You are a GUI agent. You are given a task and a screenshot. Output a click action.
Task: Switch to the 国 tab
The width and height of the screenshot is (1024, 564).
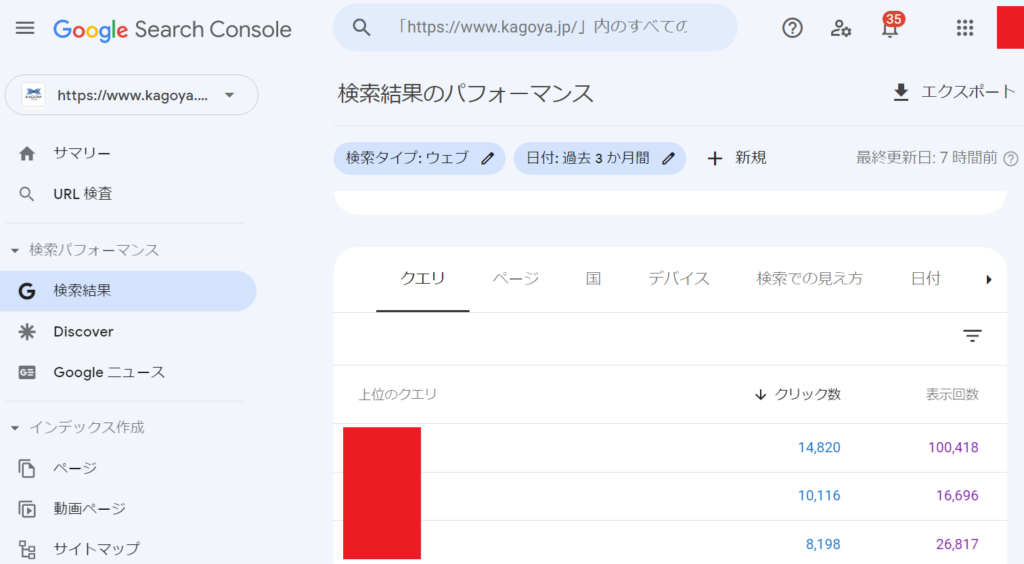tap(593, 279)
